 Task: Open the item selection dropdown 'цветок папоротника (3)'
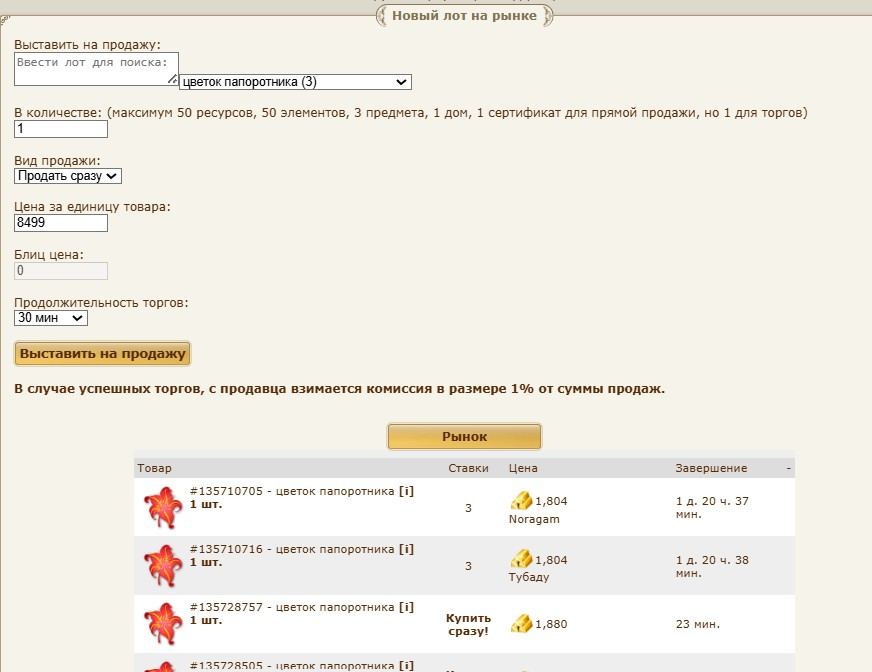point(295,82)
